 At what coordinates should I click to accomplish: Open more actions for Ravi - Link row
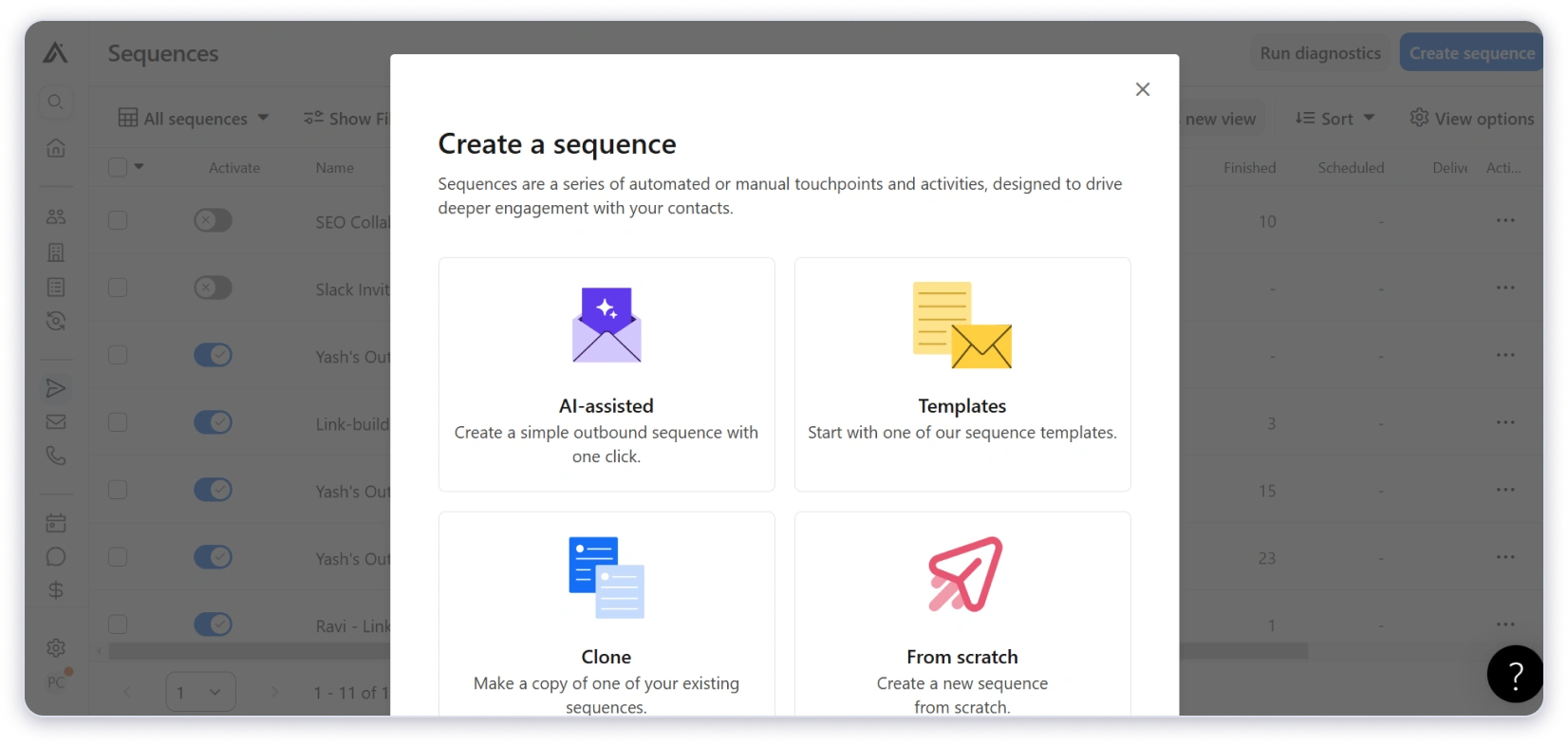point(1505,624)
